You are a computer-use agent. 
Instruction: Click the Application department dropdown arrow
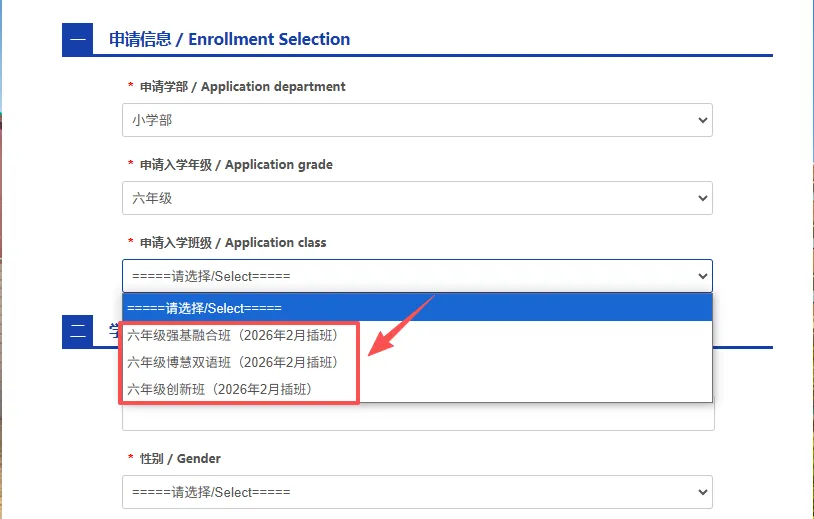(701, 120)
